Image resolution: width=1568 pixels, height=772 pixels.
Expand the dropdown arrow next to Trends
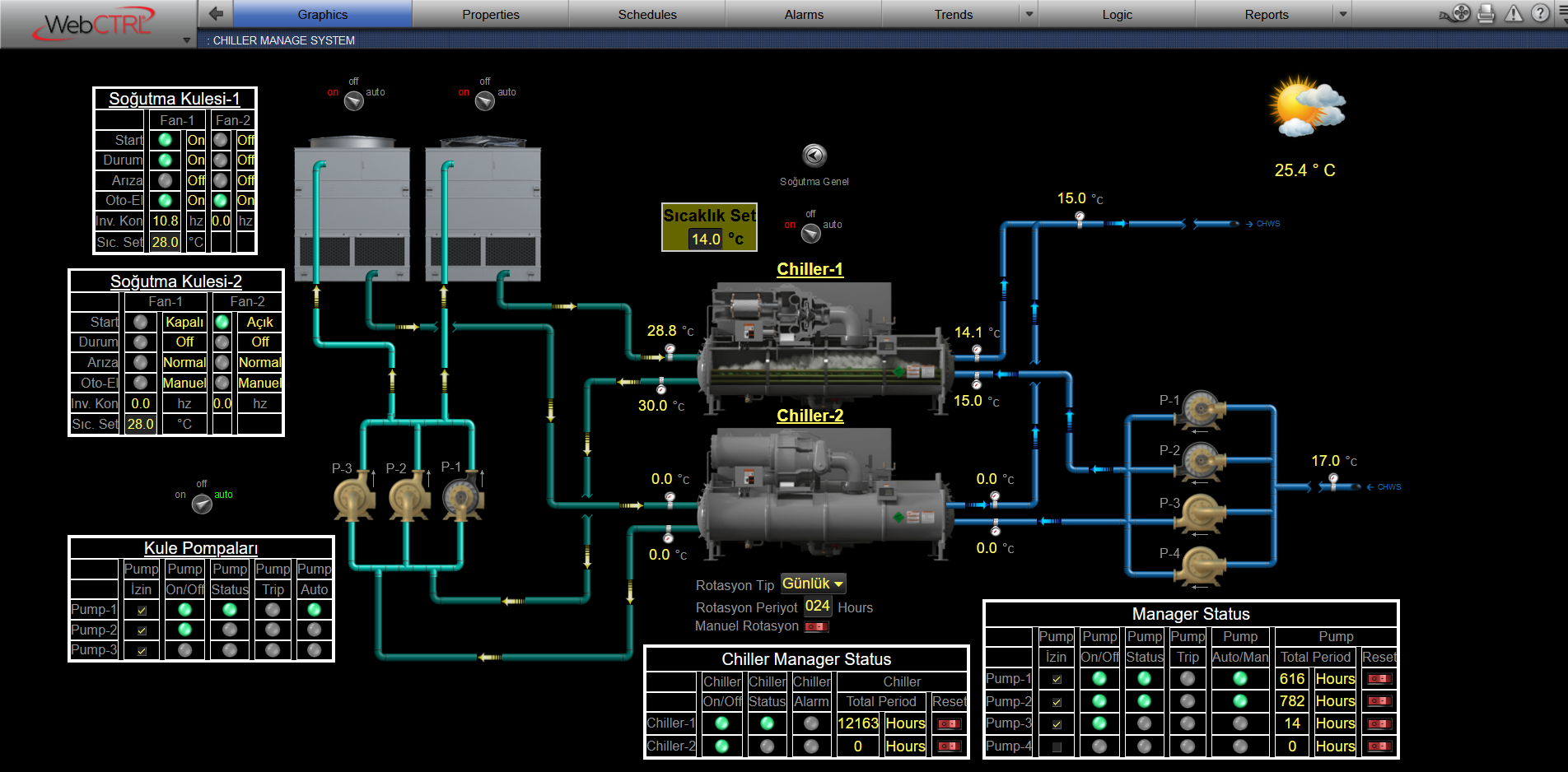(x=1029, y=15)
